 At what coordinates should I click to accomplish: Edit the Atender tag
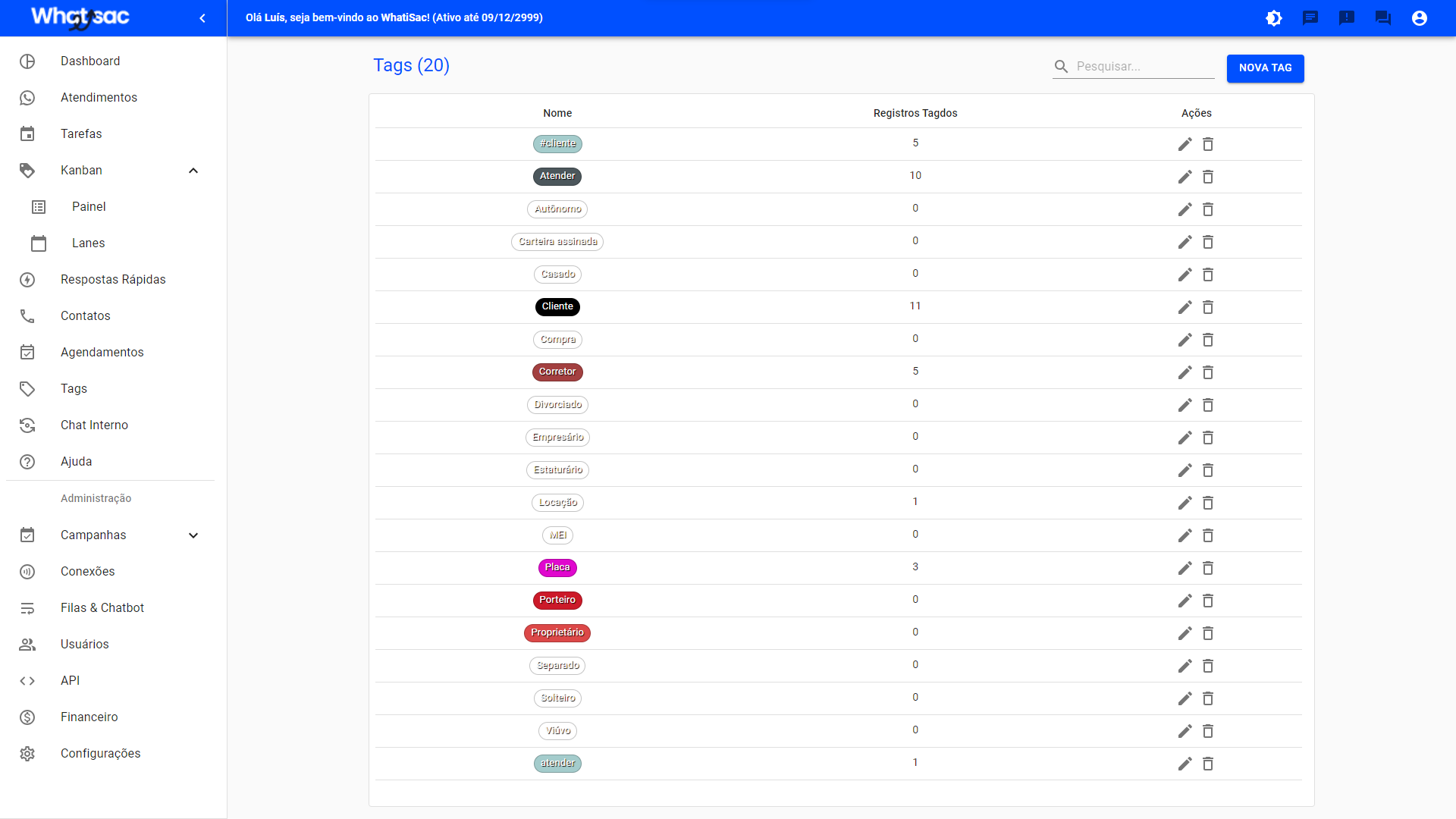[1185, 177]
